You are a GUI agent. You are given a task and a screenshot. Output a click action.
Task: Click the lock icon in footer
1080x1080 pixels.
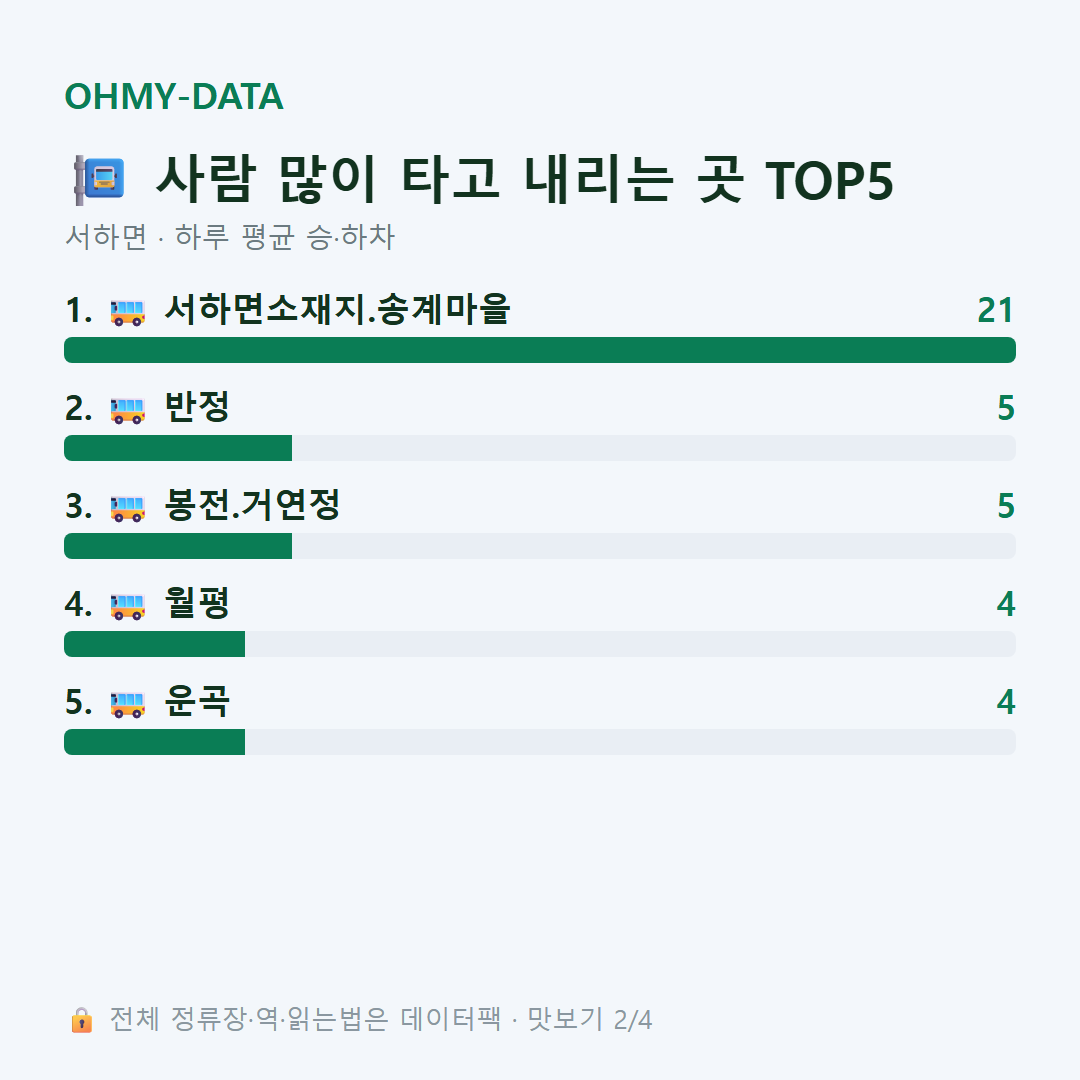click(82, 1020)
